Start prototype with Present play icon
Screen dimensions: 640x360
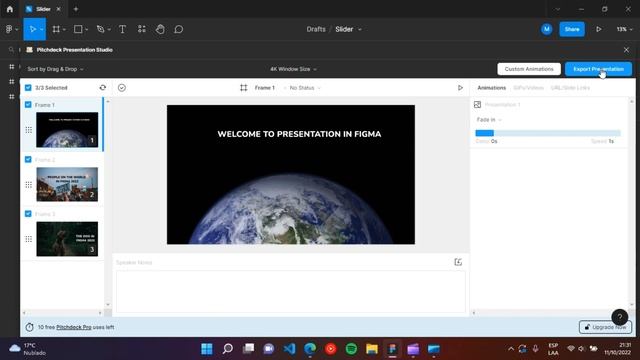coord(599,29)
